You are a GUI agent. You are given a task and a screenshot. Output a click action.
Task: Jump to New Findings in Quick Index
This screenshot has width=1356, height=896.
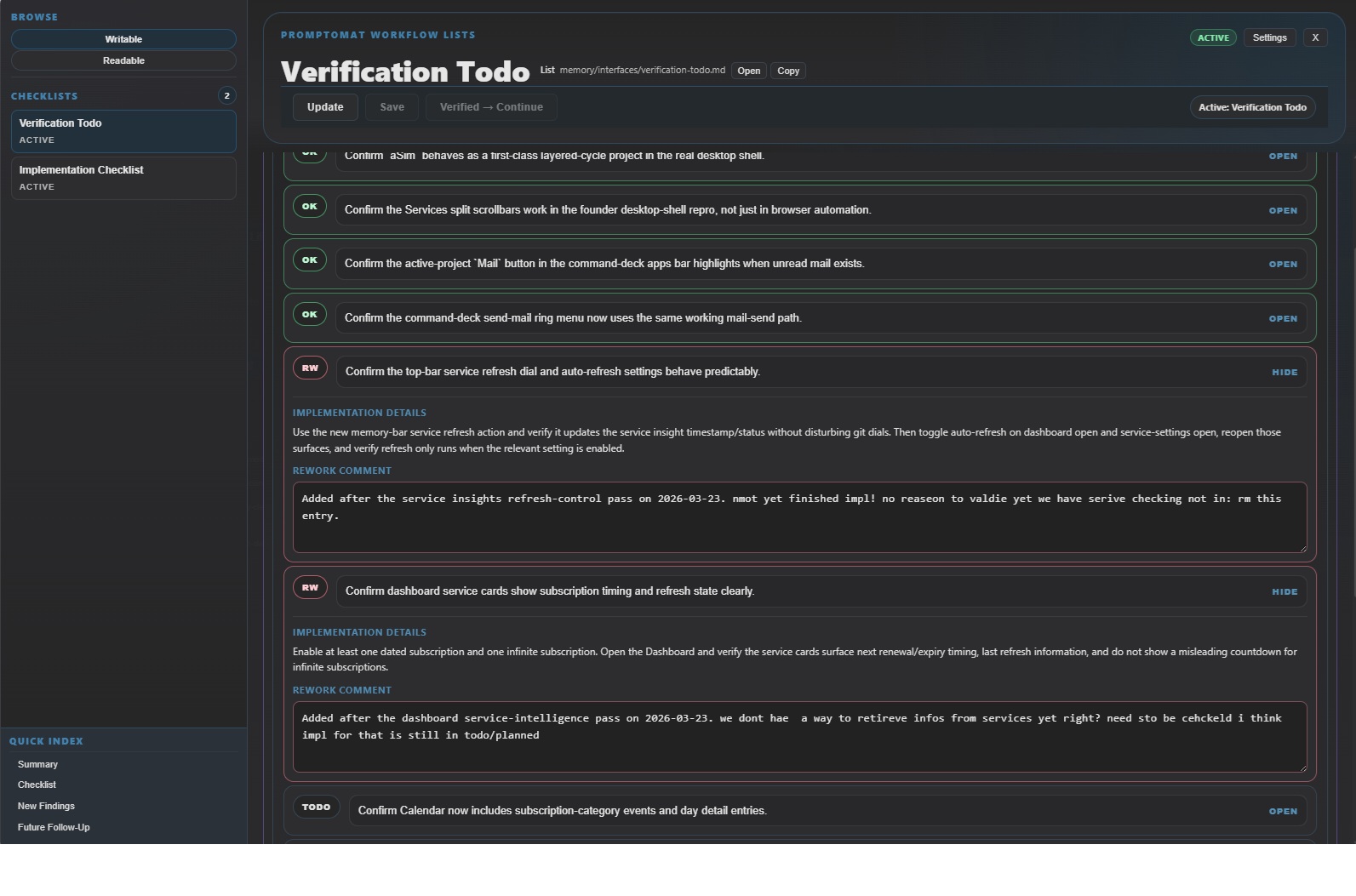(46, 806)
